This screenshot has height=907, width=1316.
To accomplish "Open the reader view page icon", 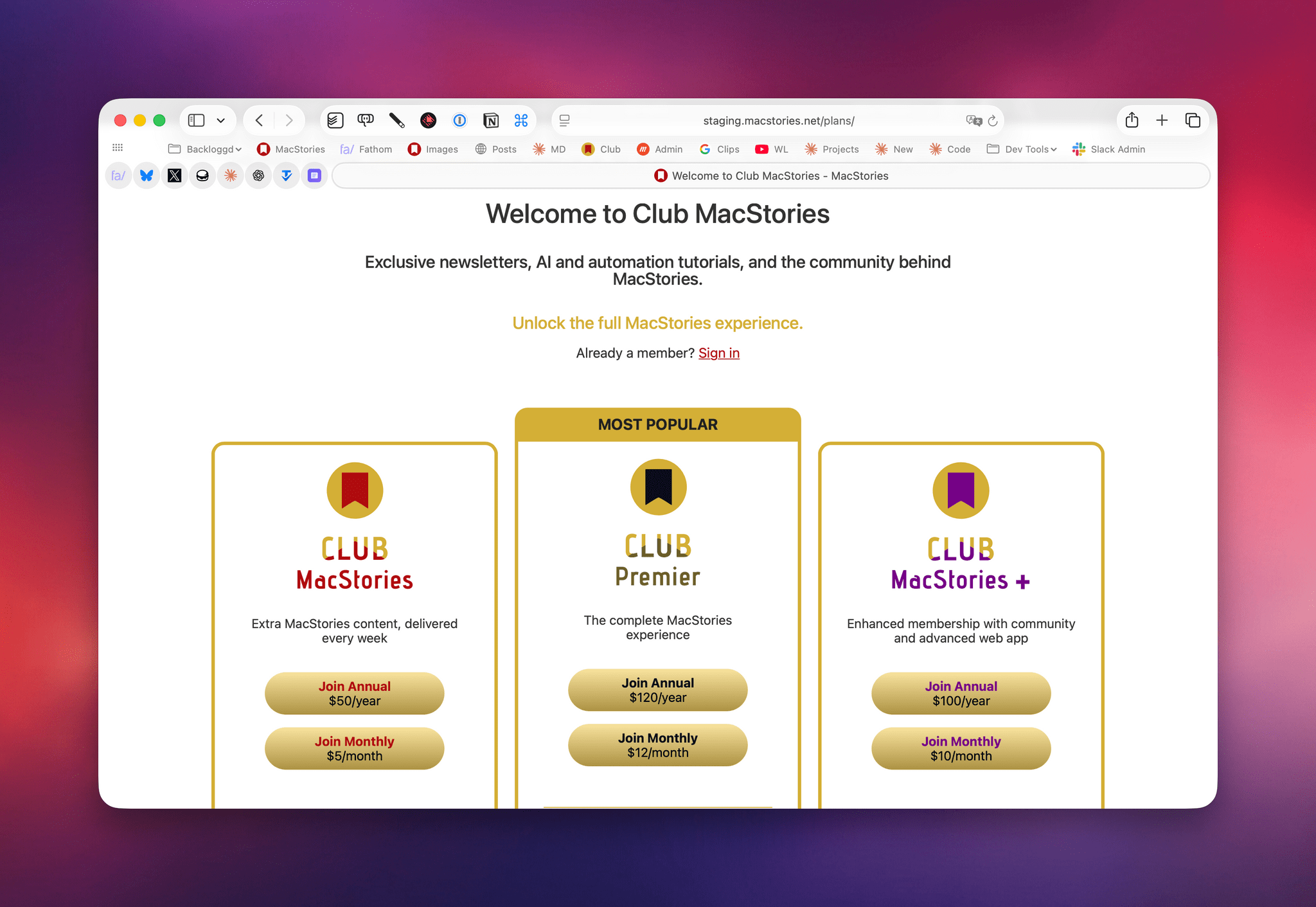I will (x=564, y=120).
